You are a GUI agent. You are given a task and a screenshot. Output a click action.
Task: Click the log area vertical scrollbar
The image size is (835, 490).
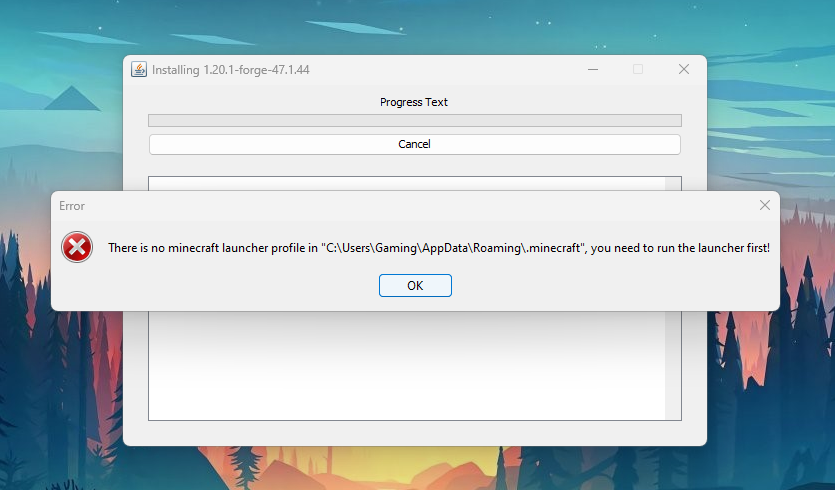pyautogui.click(x=673, y=365)
